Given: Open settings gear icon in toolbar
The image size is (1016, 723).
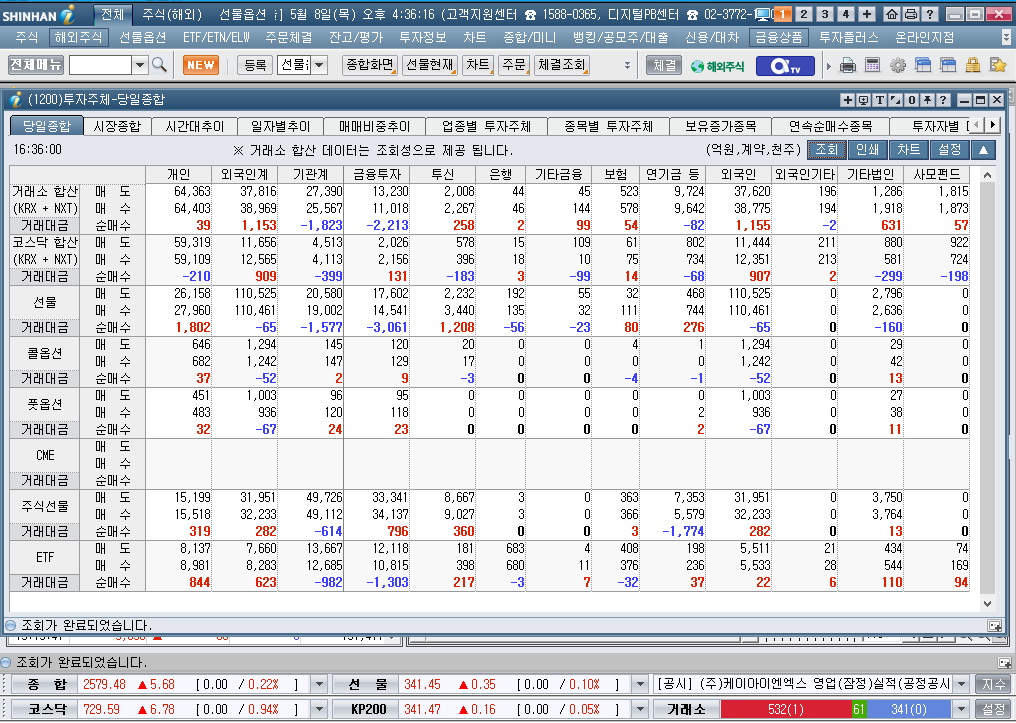Looking at the screenshot, I should click(897, 65).
